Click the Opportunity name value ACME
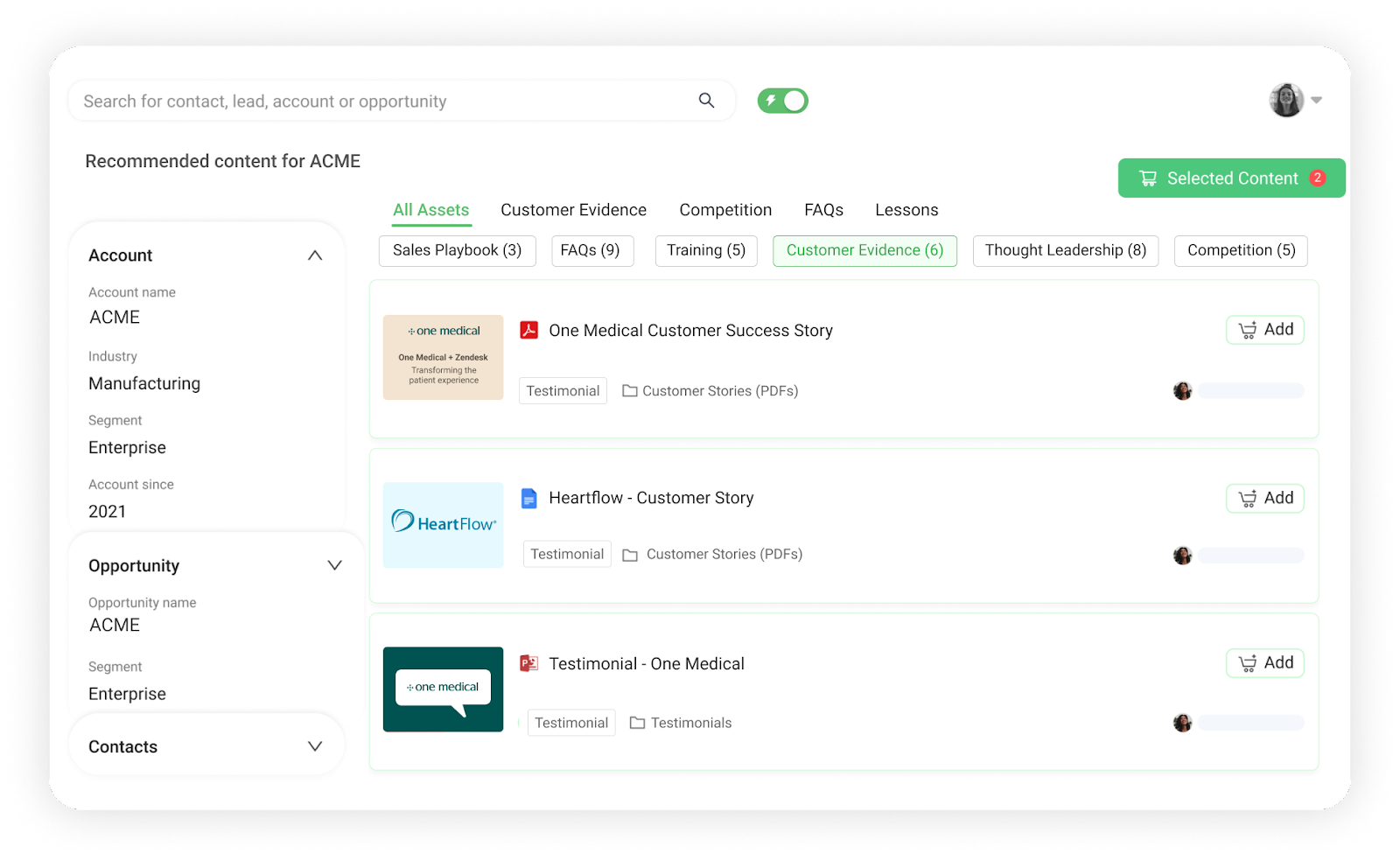Screen dimensions: 1400x861 115,626
